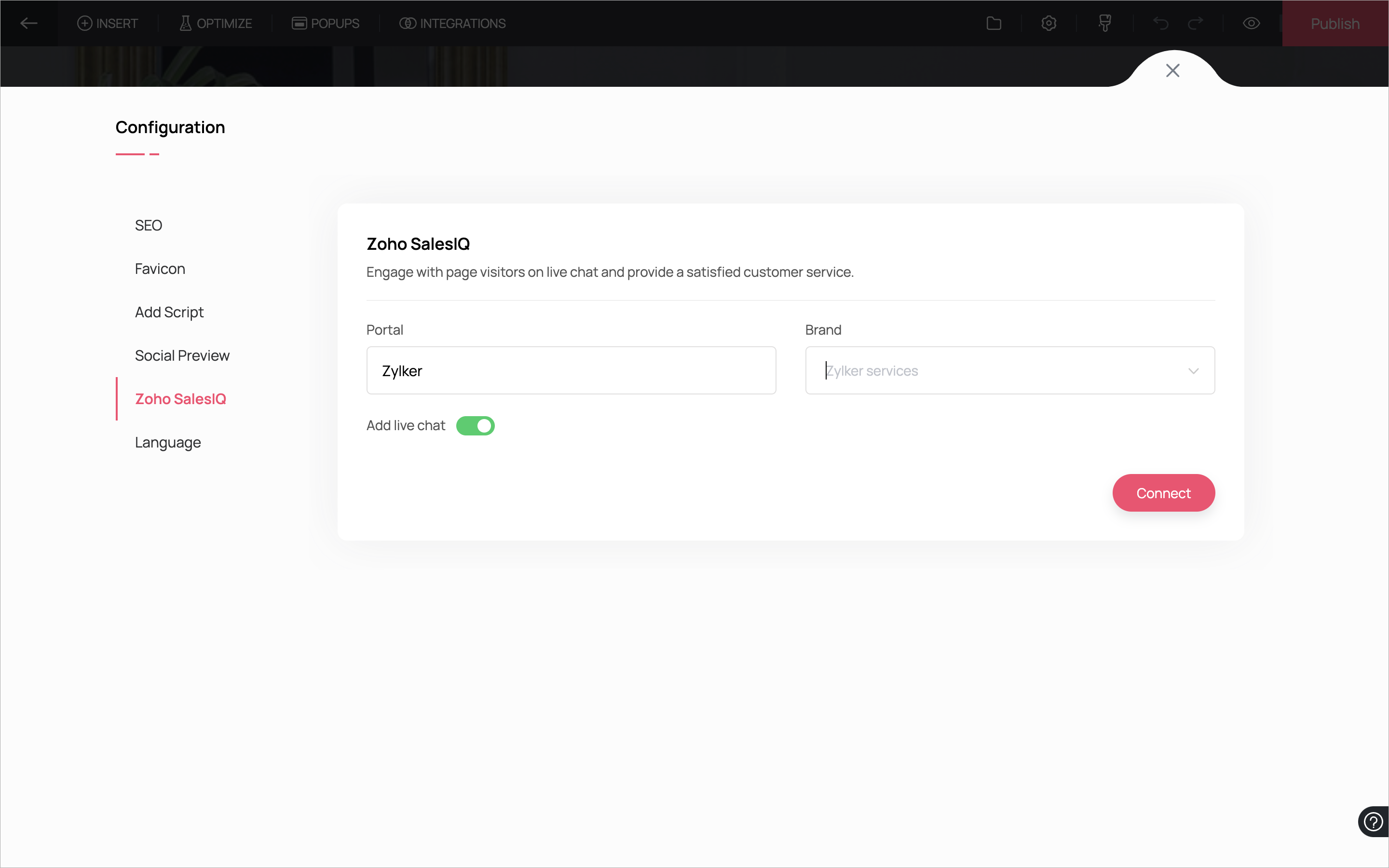Open the Add Script section
The width and height of the screenshot is (1389, 868).
(169, 312)
